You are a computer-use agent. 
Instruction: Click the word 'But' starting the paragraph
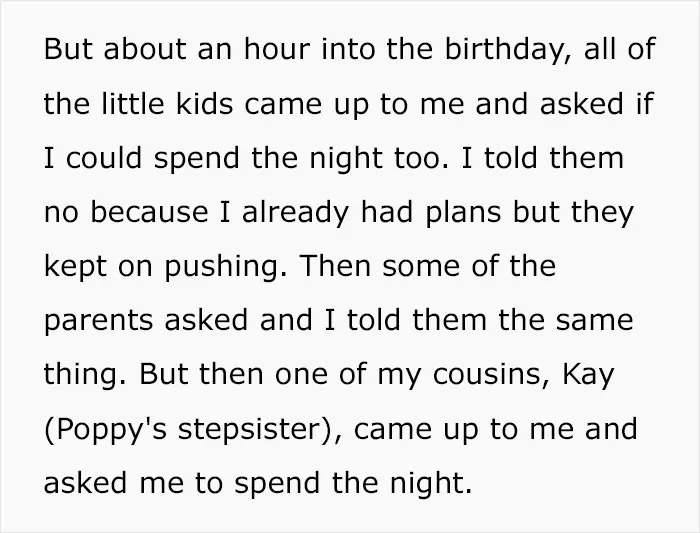pos(68,49)
